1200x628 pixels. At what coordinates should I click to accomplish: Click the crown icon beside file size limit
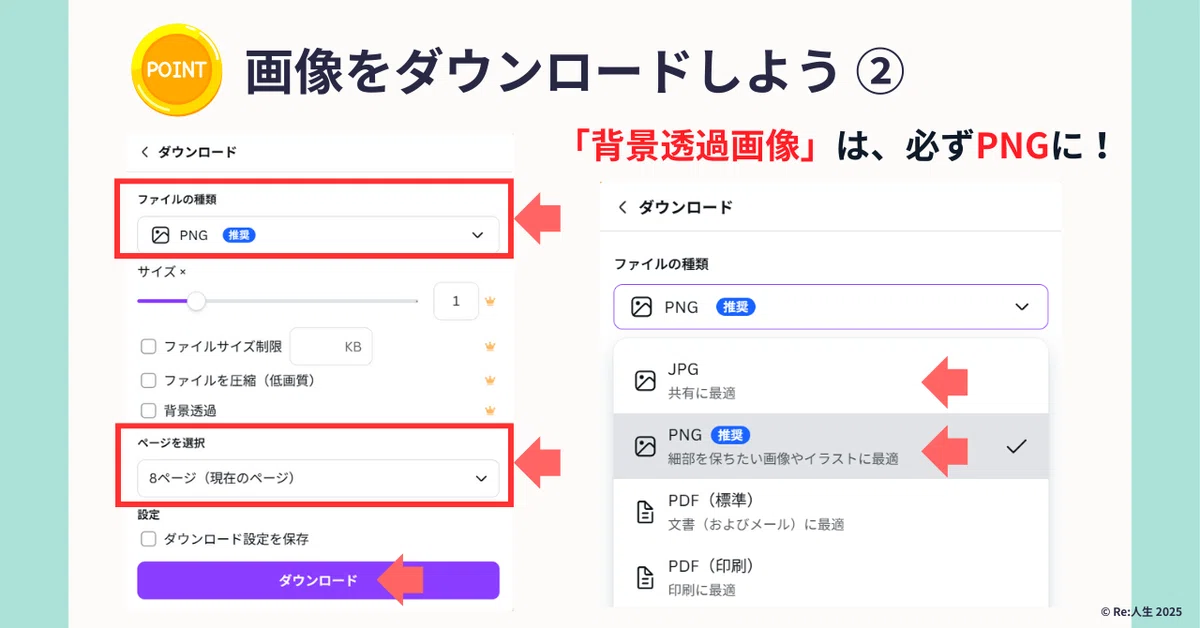[x=490, y=347]
